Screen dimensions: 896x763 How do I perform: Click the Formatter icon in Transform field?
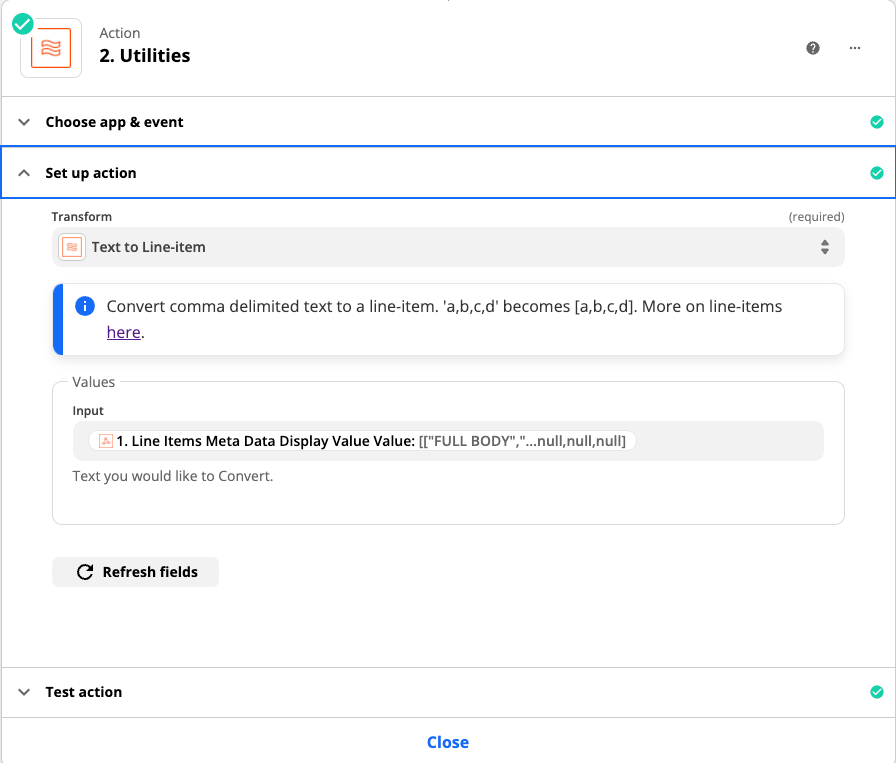[72, 247]
